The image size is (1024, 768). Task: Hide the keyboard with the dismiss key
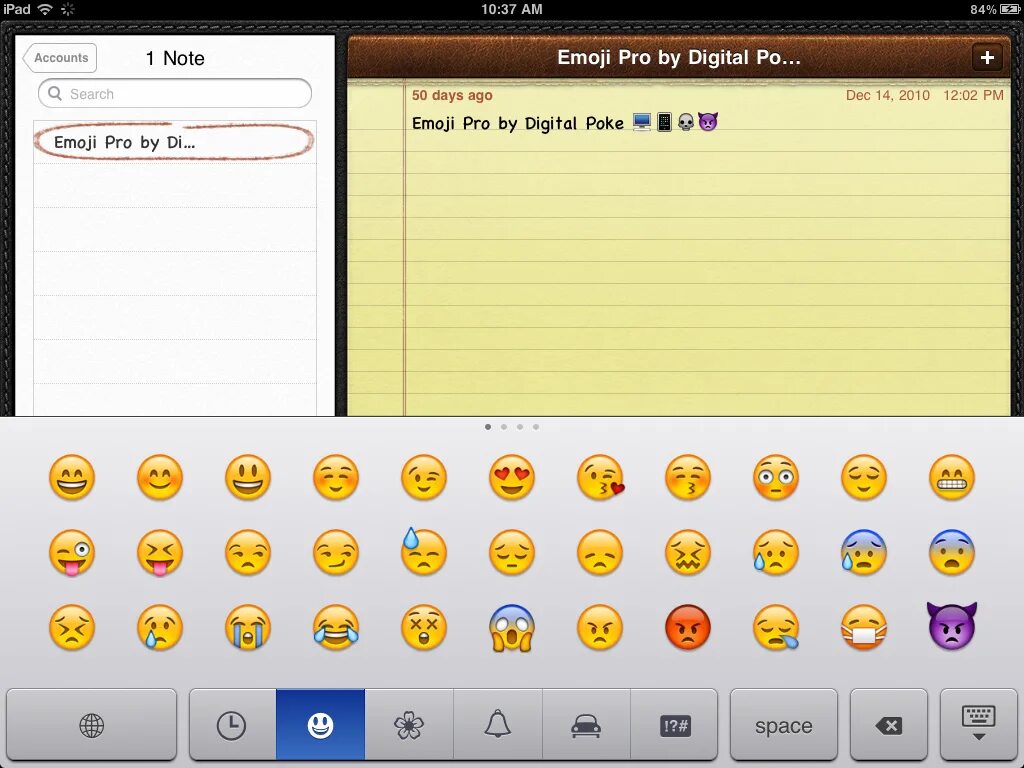point(979,725)
